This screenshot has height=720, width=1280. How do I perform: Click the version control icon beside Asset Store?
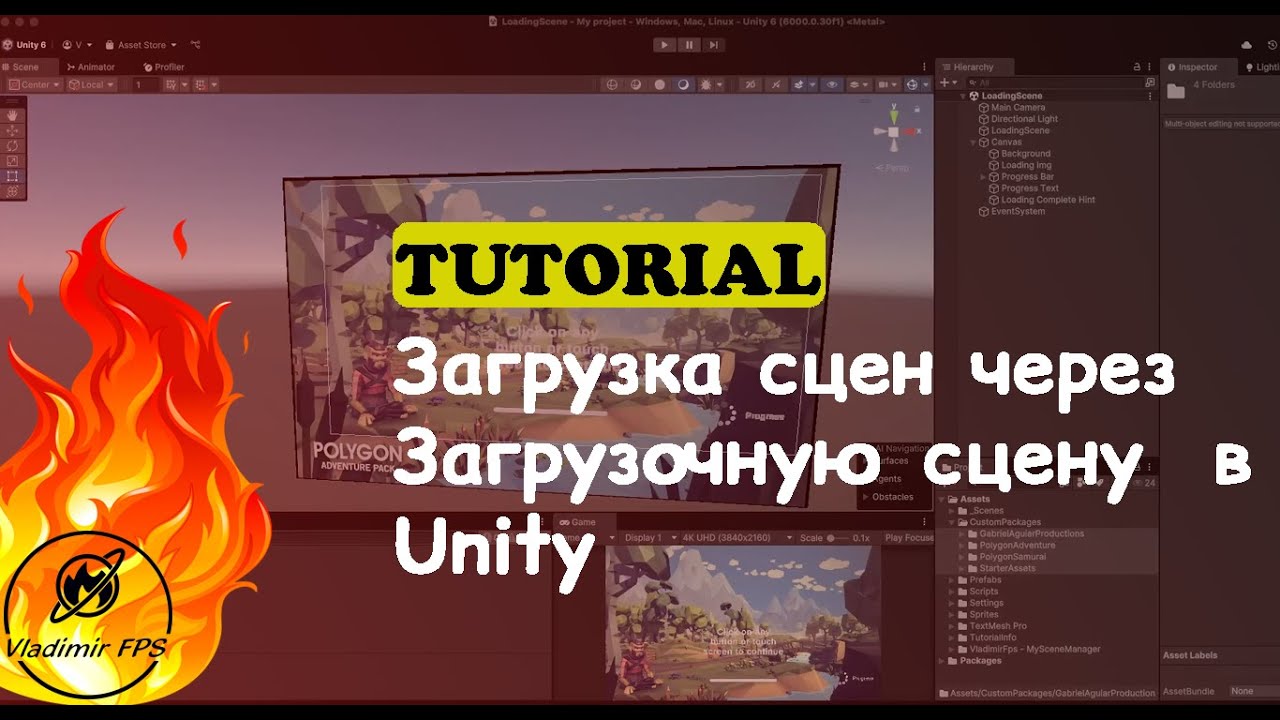195,45
